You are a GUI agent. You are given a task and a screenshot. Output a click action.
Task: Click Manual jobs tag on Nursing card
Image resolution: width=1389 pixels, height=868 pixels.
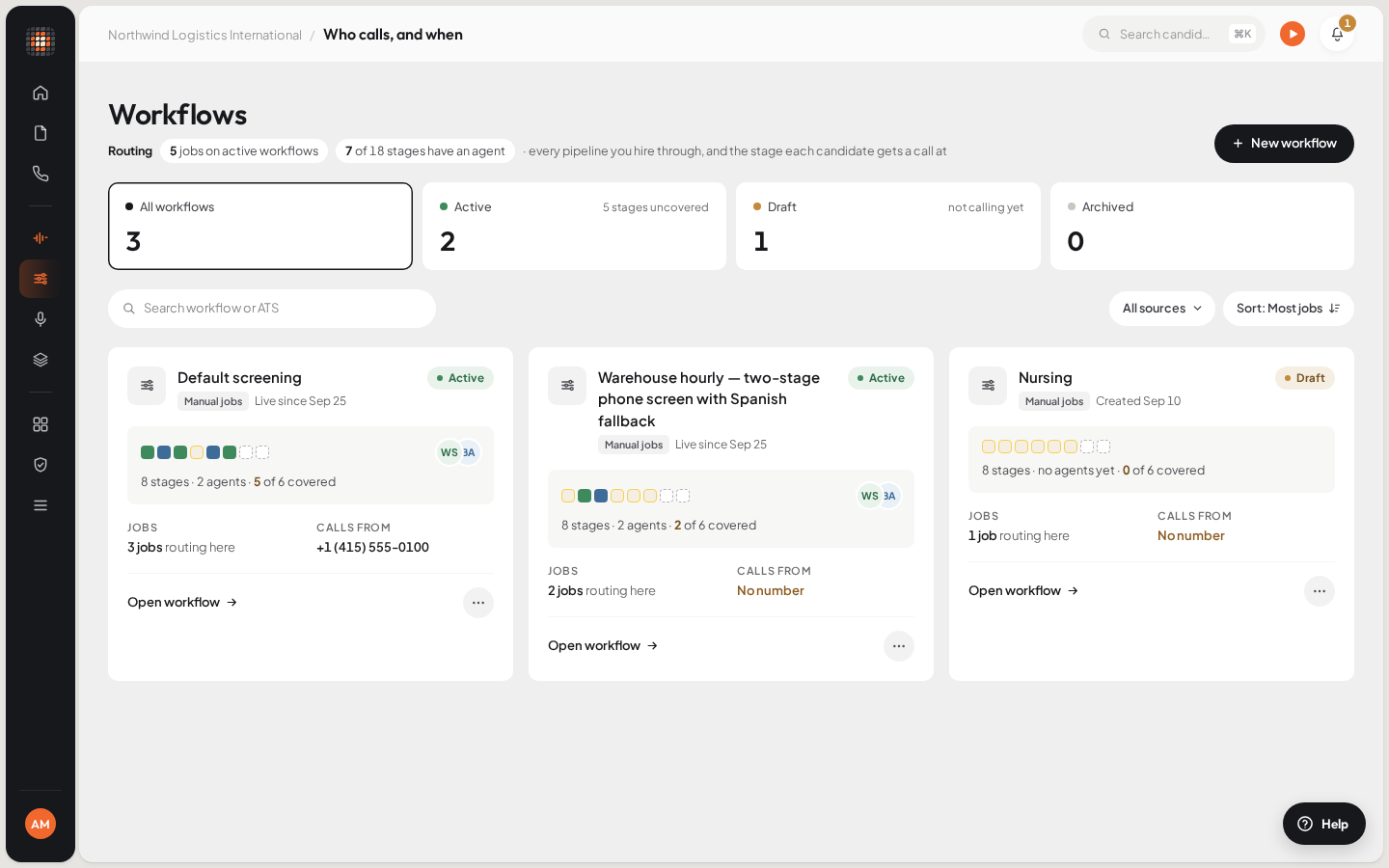[1054, 401]
